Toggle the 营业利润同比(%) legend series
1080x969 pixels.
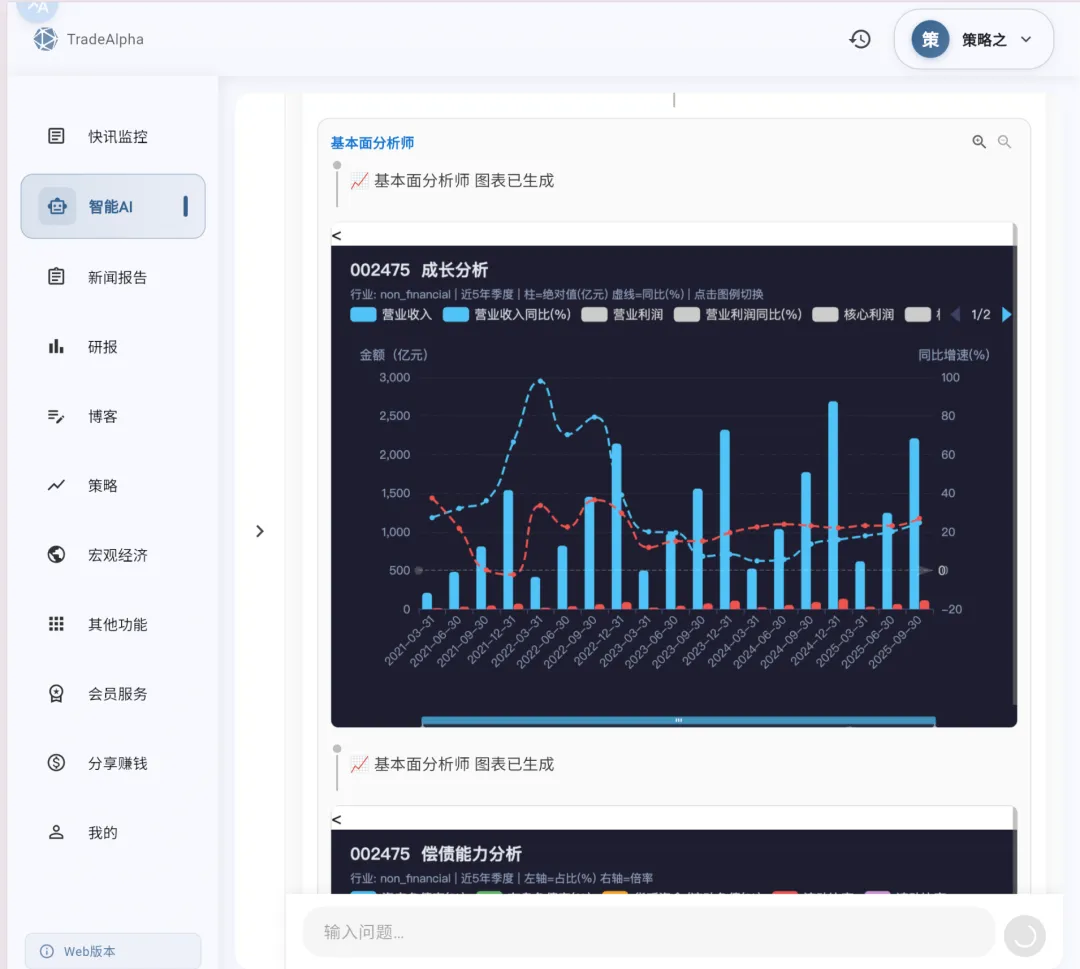tap(738, 315)
